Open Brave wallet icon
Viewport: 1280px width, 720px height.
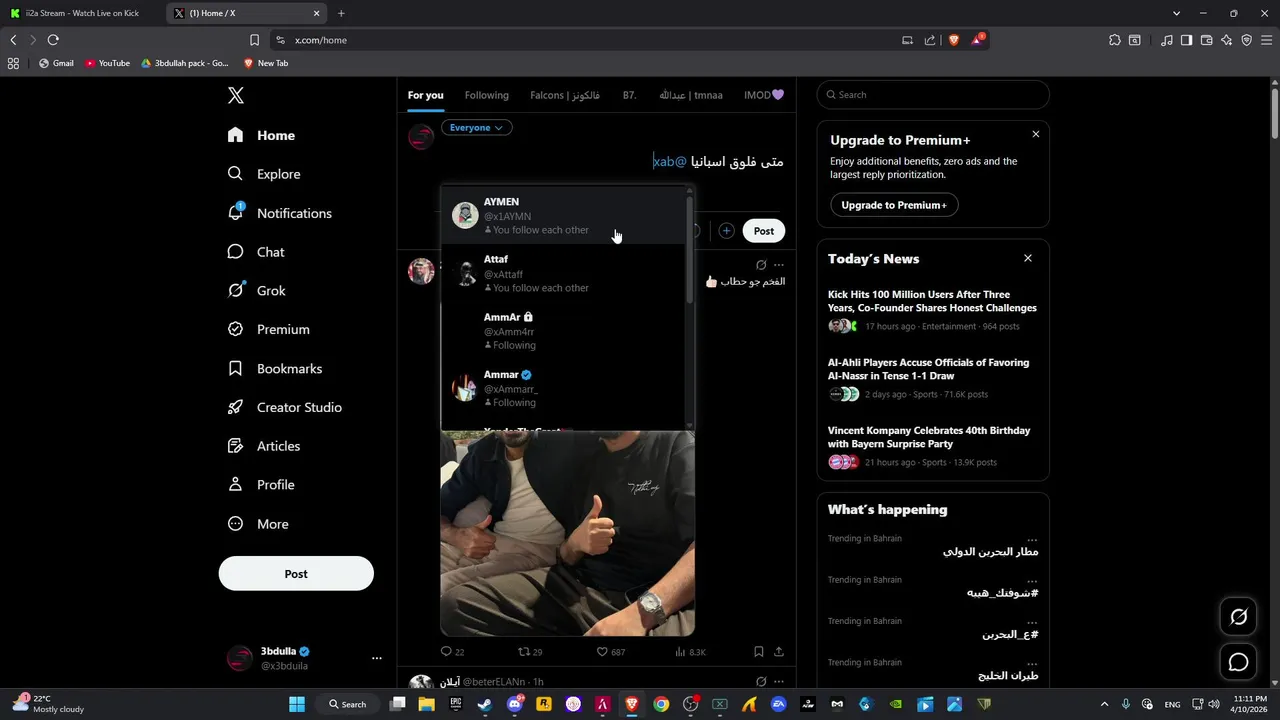click(1207, 40)
